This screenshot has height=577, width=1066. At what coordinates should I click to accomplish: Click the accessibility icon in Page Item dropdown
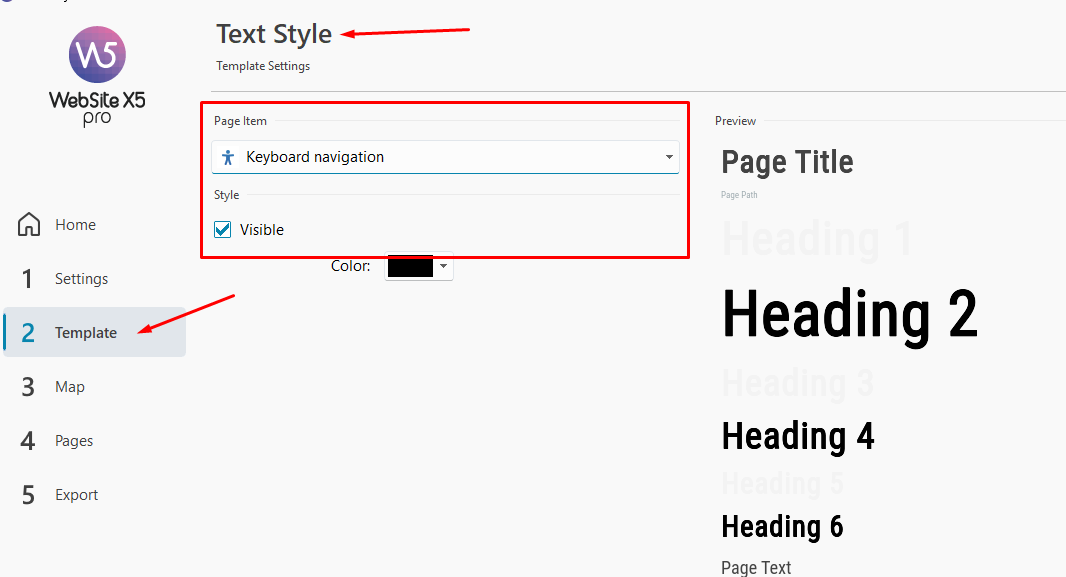[228, 158]
